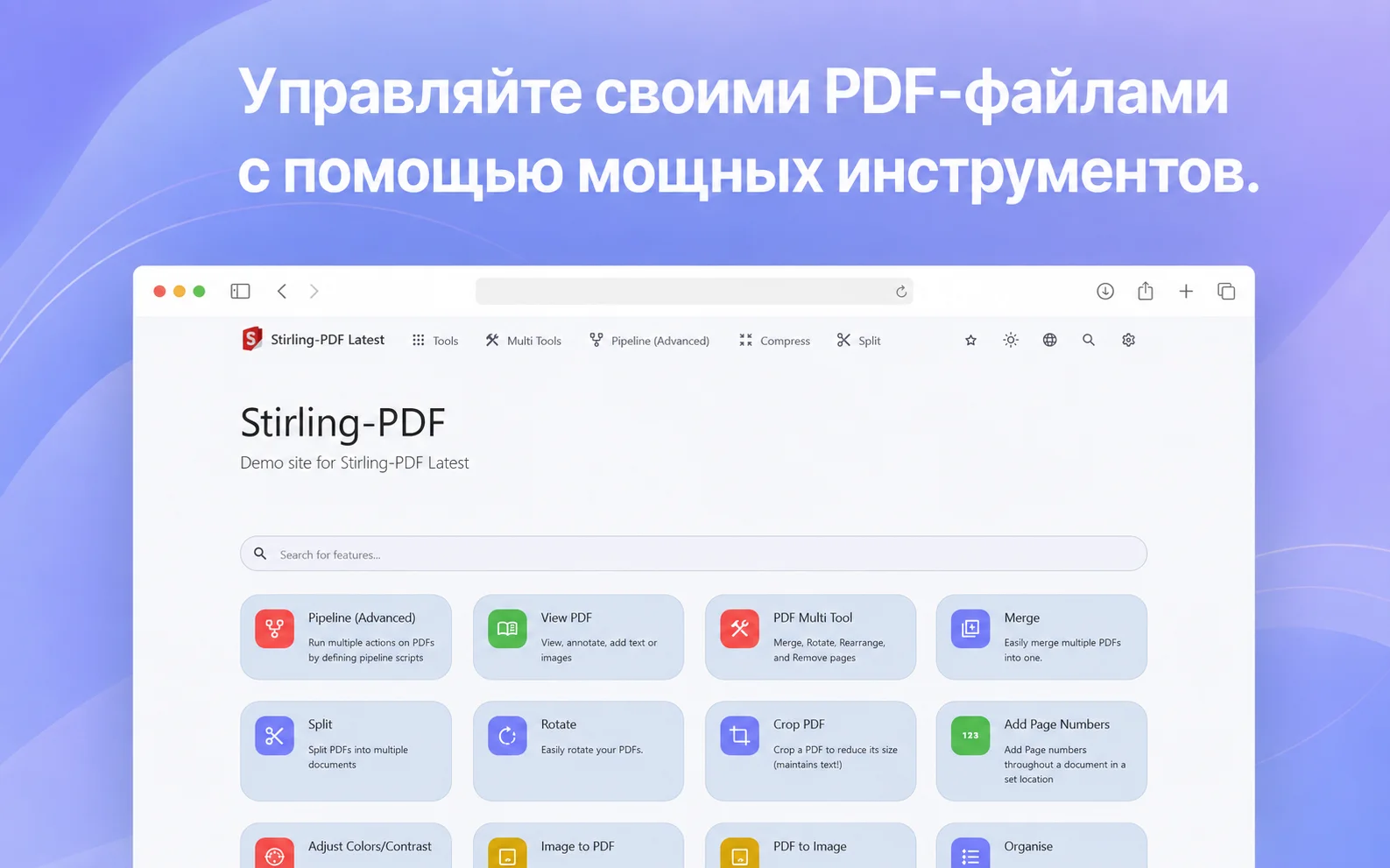The height and width of the screenshot is (868, 1390).
Task: Click the Add Page Numbers title
Action: pyautogui.click(x=1057, y=724)
